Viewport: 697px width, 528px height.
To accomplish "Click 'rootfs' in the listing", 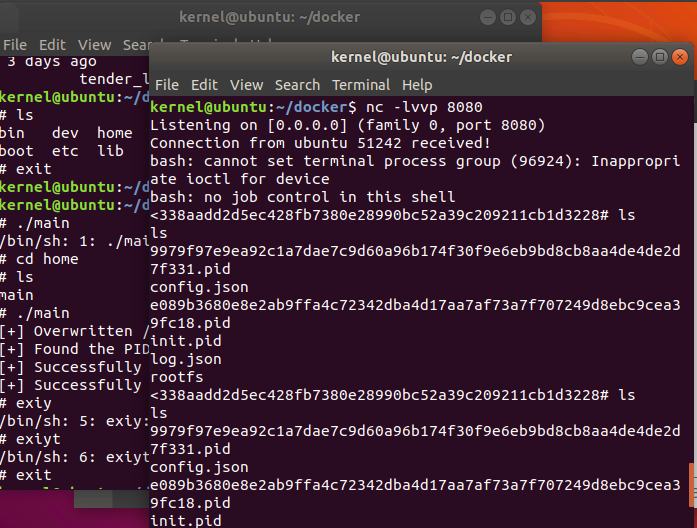I will pyautogui.click(x=176, y=377).
